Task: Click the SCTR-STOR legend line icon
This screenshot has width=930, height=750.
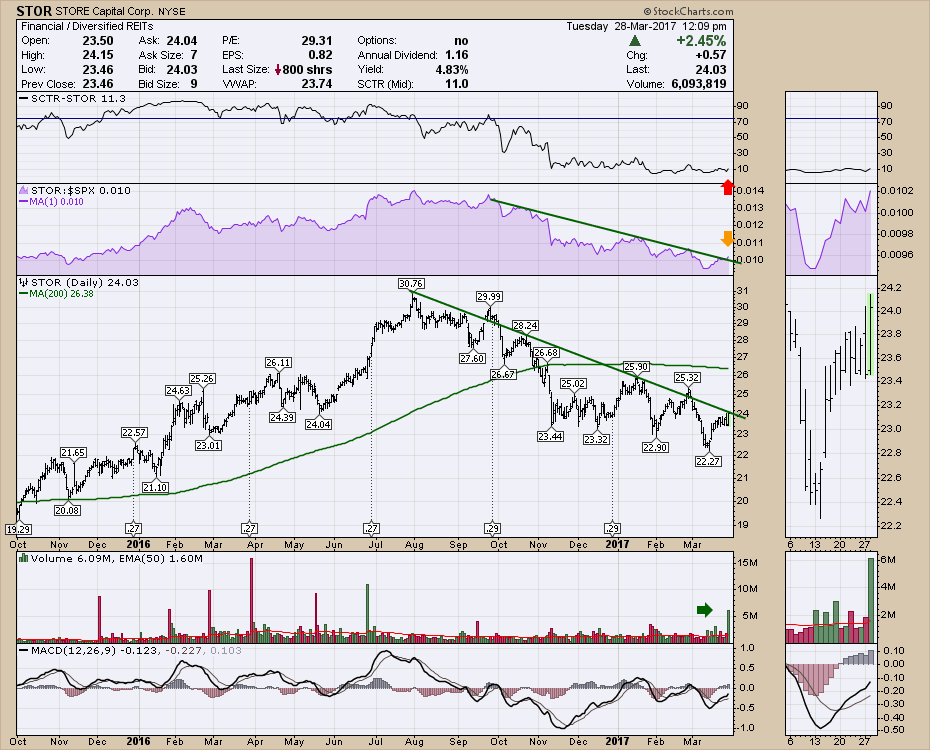Action: 24,98
